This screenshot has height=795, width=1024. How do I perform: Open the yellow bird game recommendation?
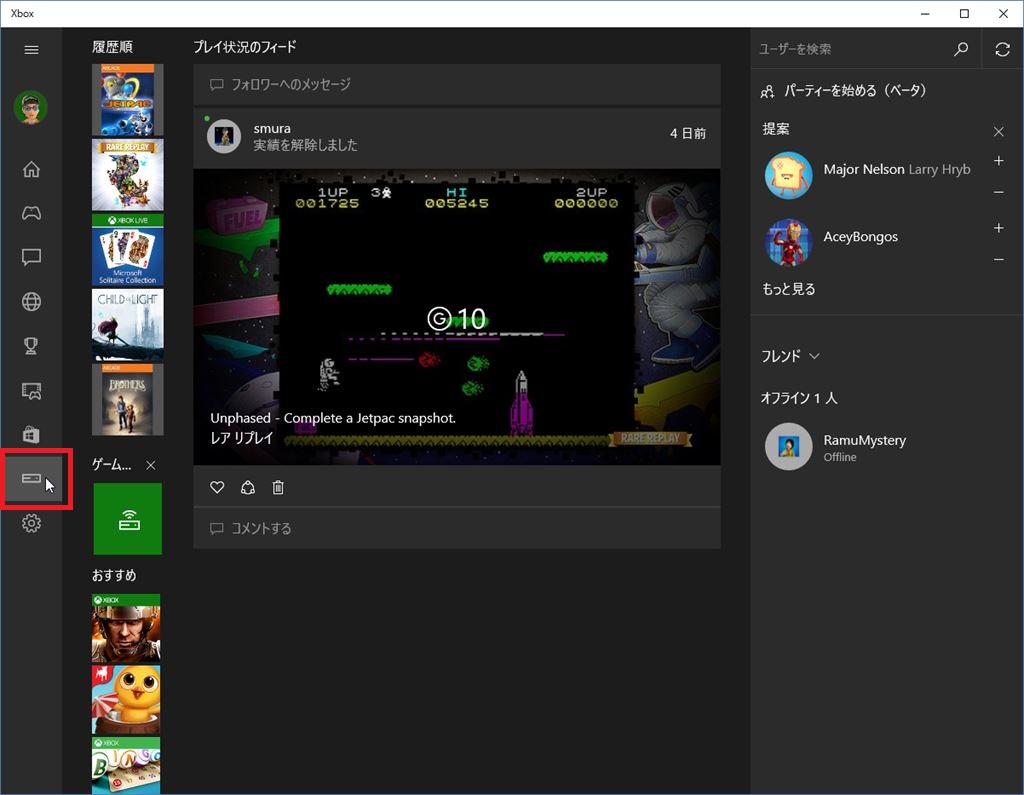(126, 700)
